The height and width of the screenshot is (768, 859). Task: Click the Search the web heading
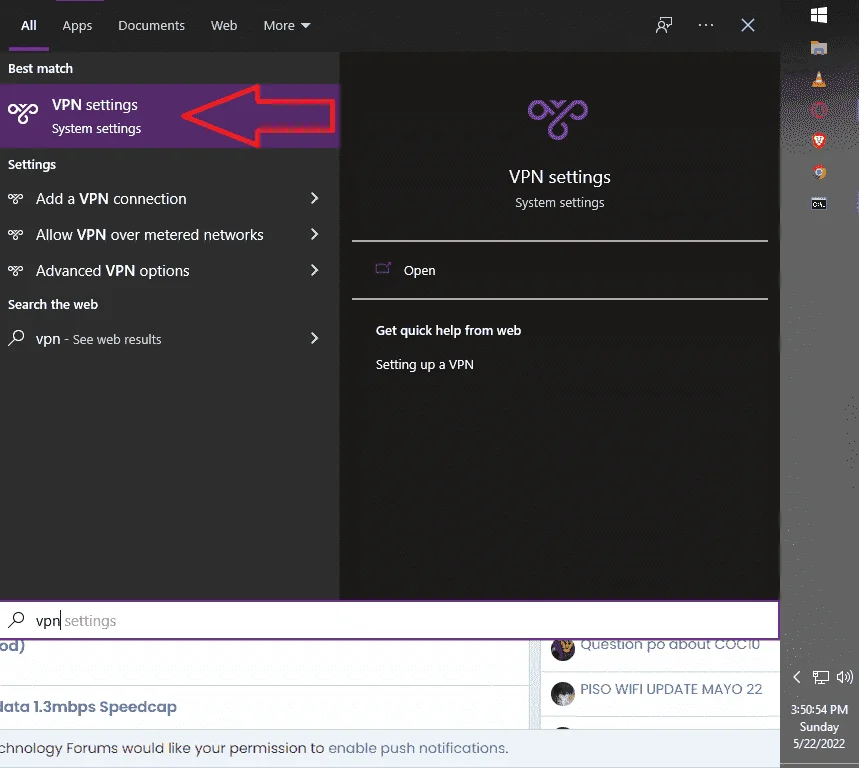pos(53,305)
